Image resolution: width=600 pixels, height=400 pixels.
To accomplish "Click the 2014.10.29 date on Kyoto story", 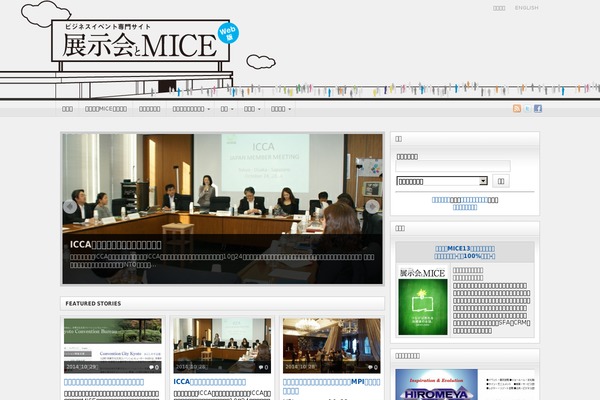I will point(82,367).
